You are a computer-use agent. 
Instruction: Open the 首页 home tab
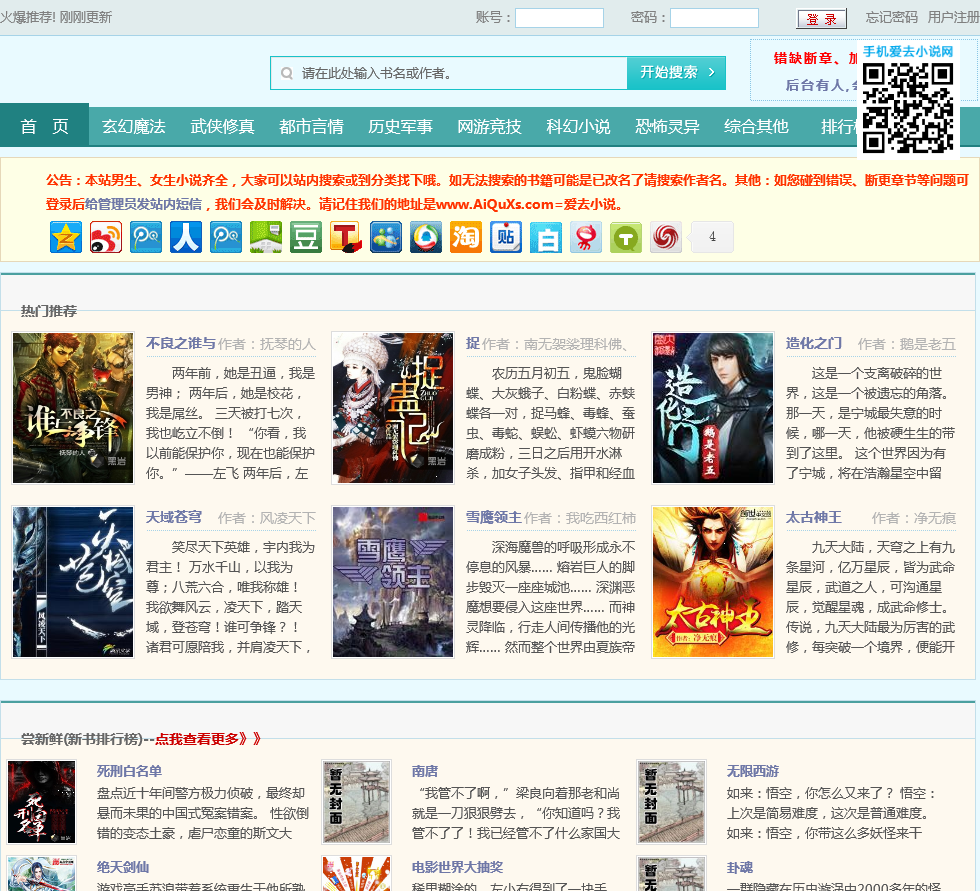point(44,126)
